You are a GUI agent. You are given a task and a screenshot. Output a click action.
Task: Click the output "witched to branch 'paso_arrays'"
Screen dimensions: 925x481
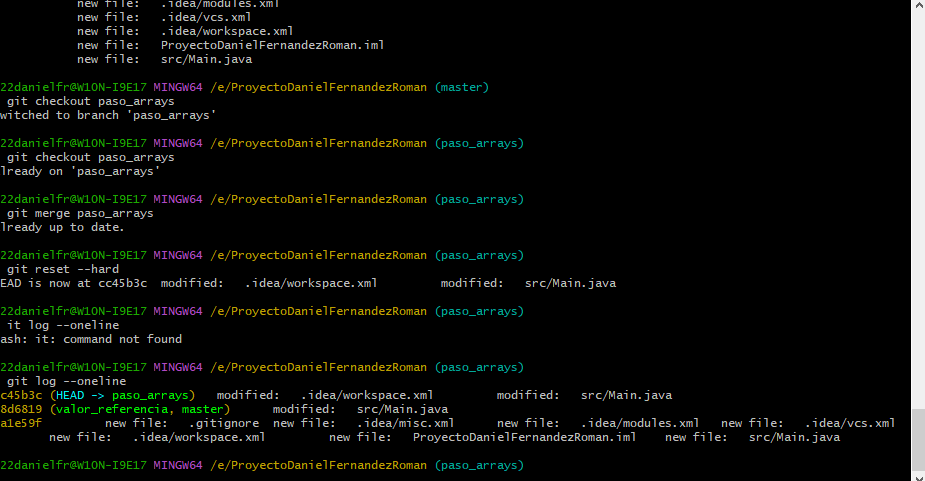pyautogui.click(x=108, y=116)
